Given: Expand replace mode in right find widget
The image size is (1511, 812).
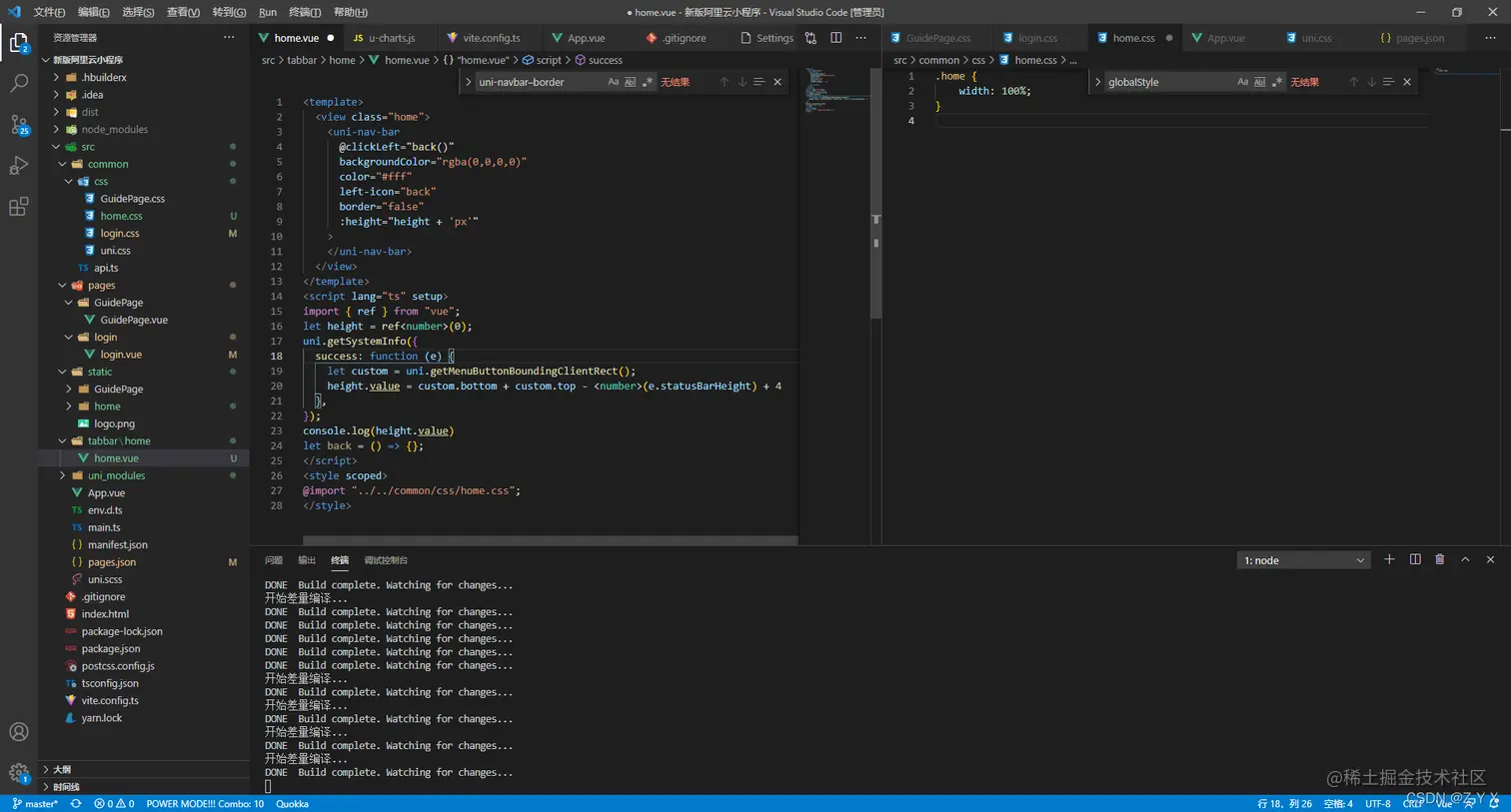Looking at the screenshot, I should tap(1098, 82).
